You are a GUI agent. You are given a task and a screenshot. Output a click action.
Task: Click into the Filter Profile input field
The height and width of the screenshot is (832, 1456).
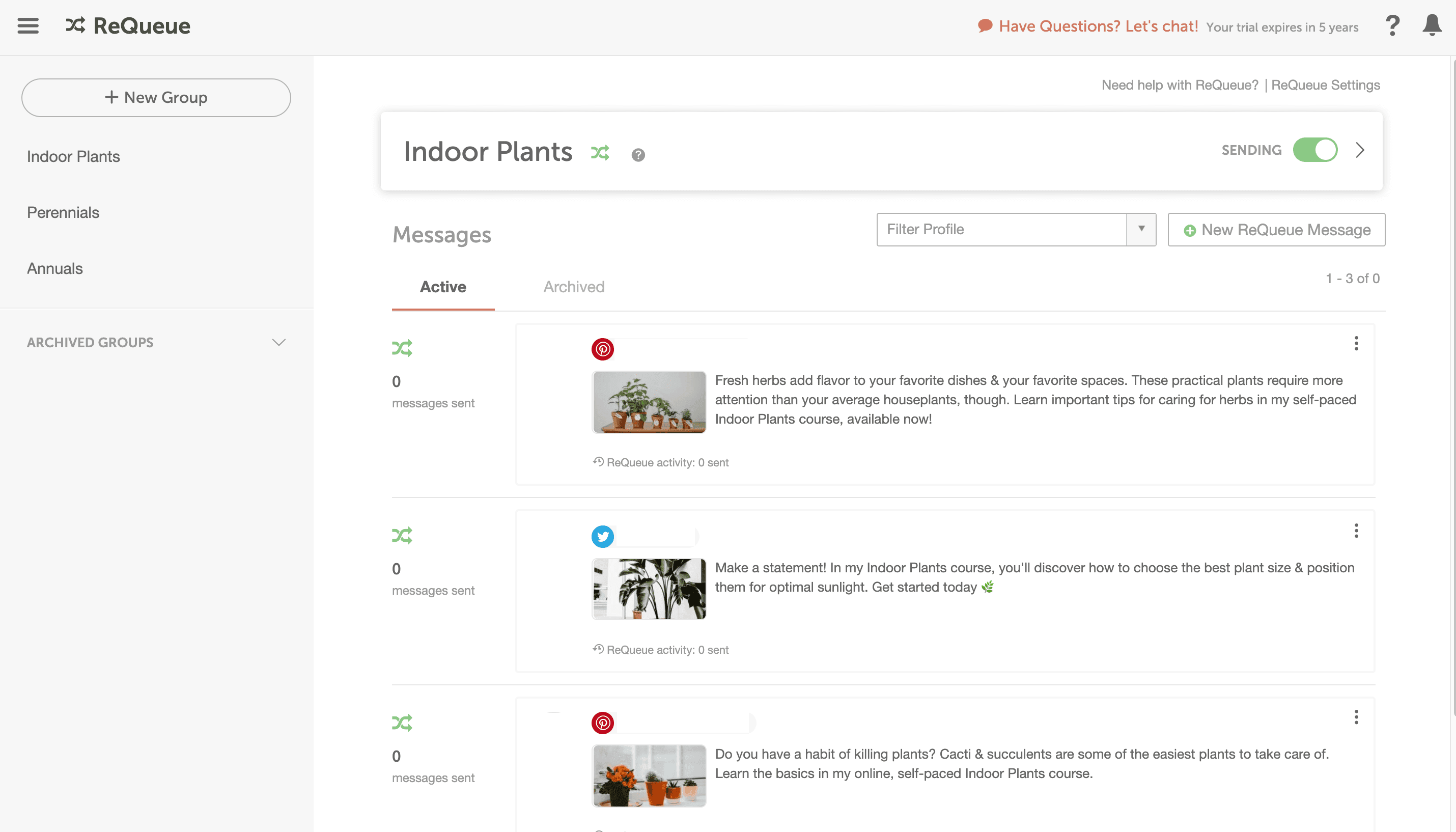[1001, 229]
